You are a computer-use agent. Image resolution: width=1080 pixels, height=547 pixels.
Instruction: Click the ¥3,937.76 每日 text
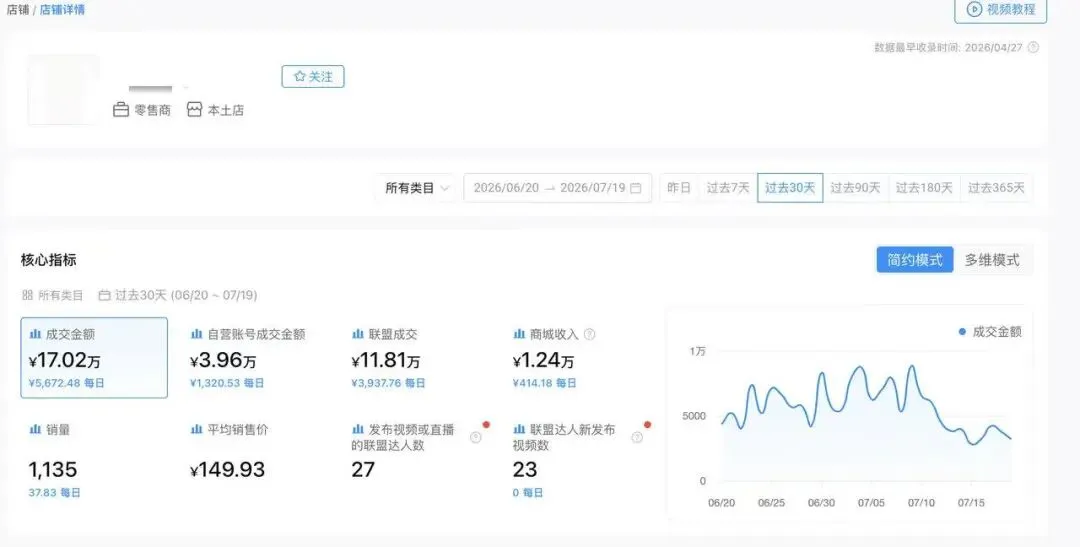pyautogui.click(x=388, y=383)
